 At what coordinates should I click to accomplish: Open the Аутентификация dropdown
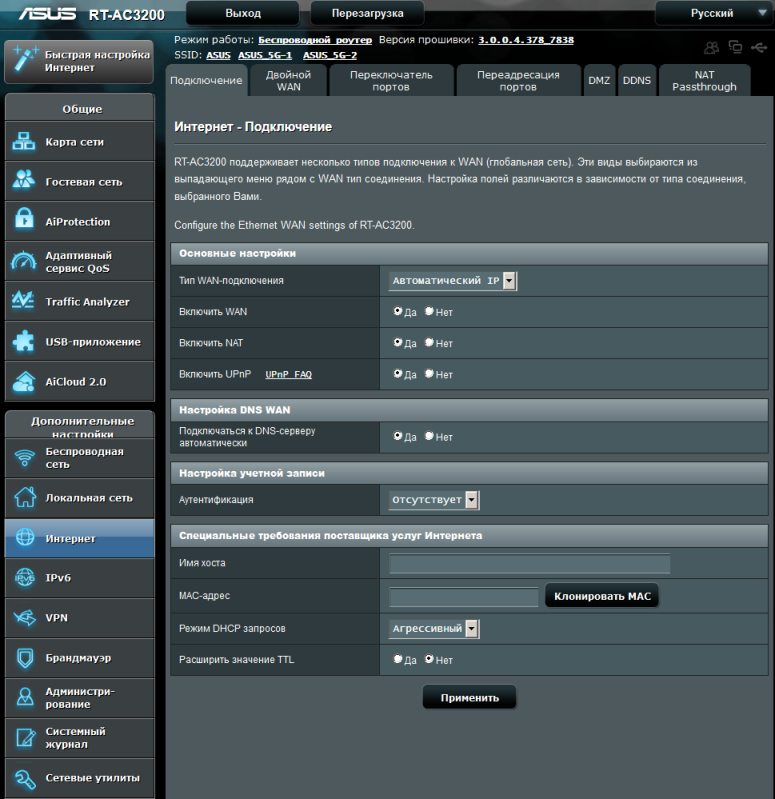pos(434,500)
